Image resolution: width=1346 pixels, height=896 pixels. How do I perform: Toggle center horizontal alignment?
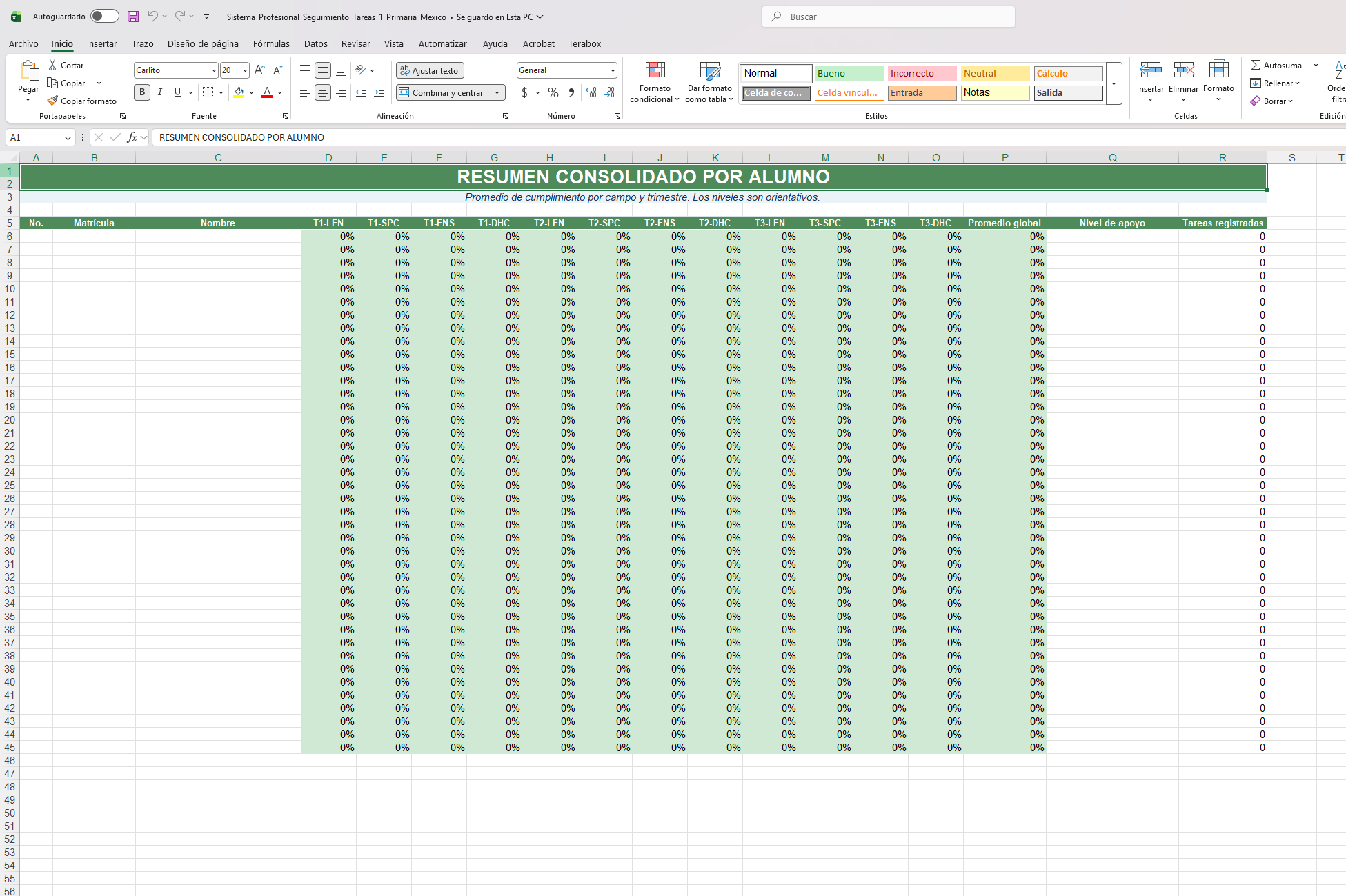pos(323,92)
